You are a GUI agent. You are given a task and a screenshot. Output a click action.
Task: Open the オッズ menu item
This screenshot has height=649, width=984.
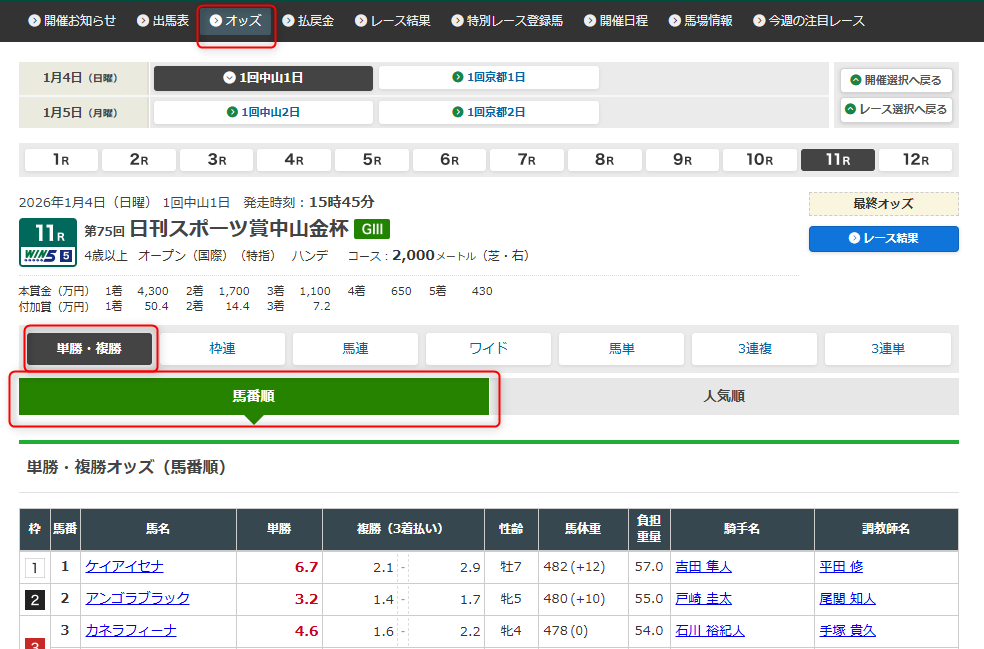click(x=236, y=21)
